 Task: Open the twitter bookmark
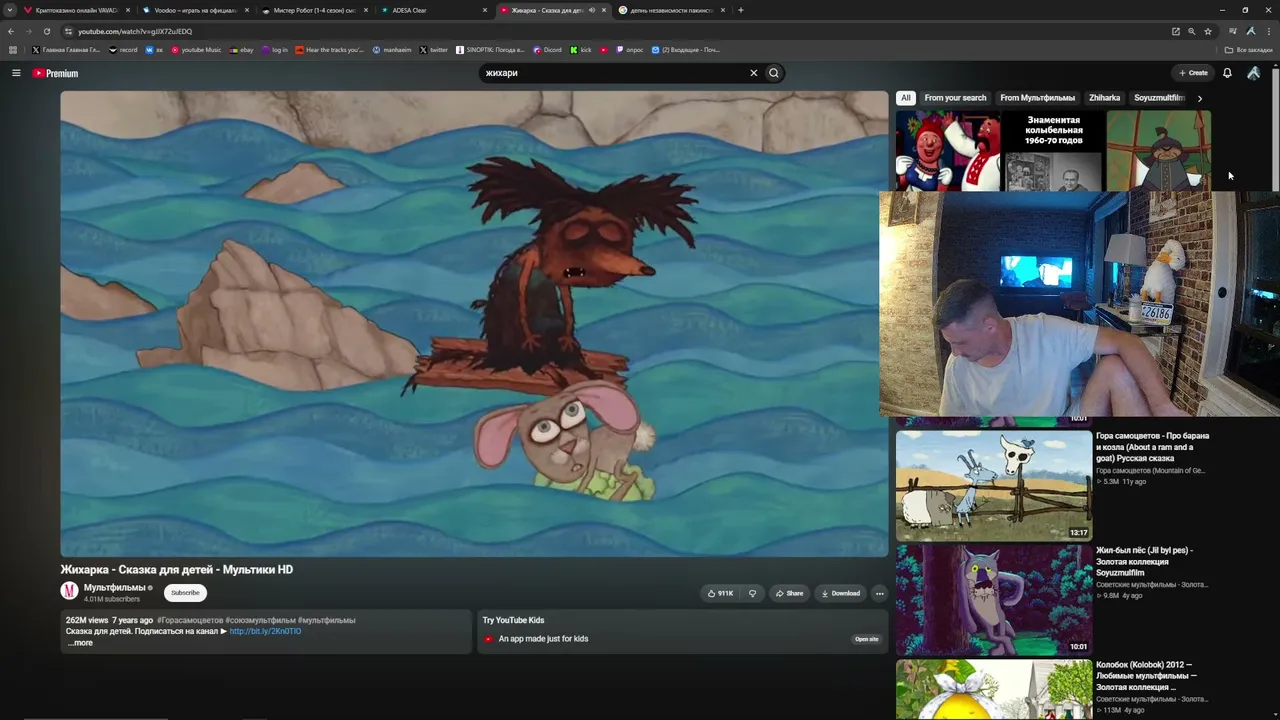[433, 49]
